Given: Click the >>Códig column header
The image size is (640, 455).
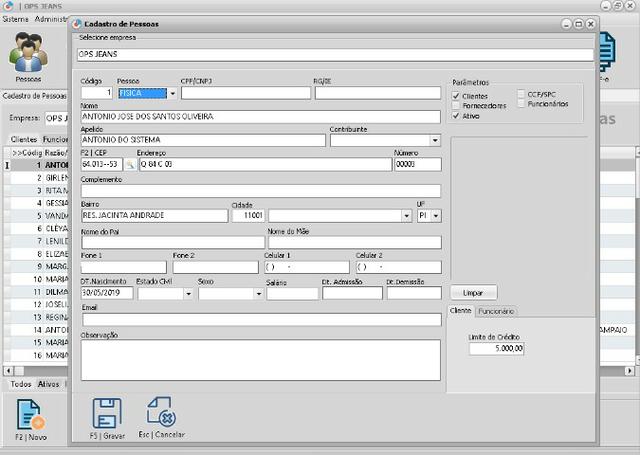Looking at the screenshot, I should pyautogui.click(x=27, y=153).
